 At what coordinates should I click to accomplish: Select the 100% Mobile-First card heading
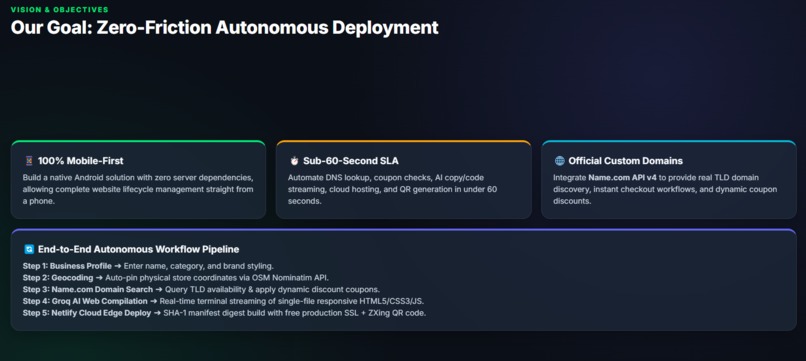tap(81, 161)
